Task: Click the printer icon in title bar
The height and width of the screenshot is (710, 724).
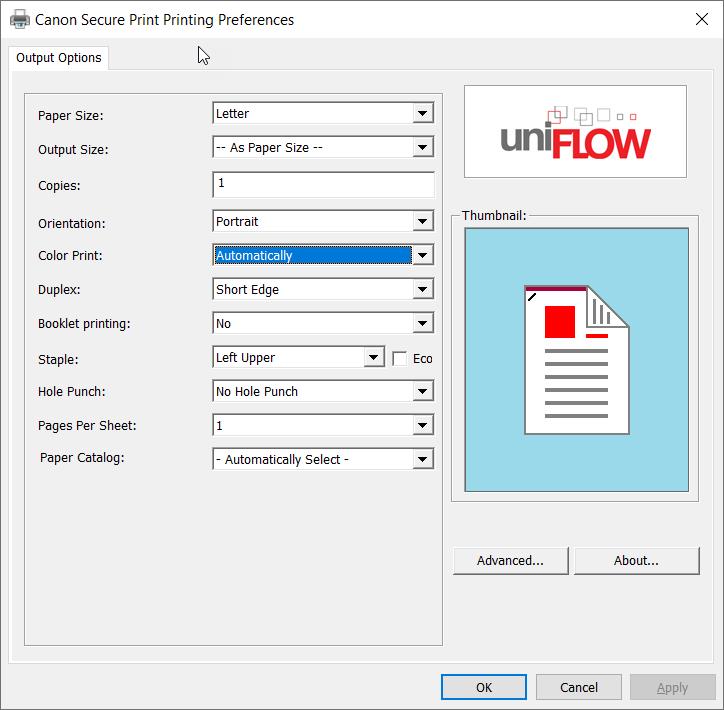Action: click(19, 19)
